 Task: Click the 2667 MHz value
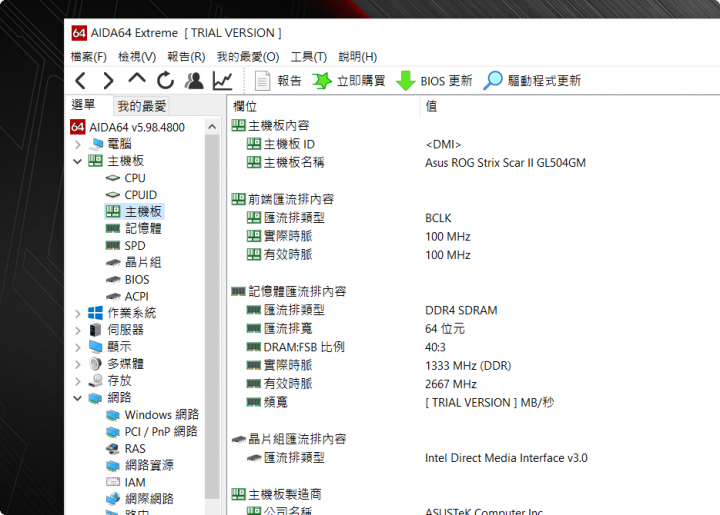(x=451, y=384)
